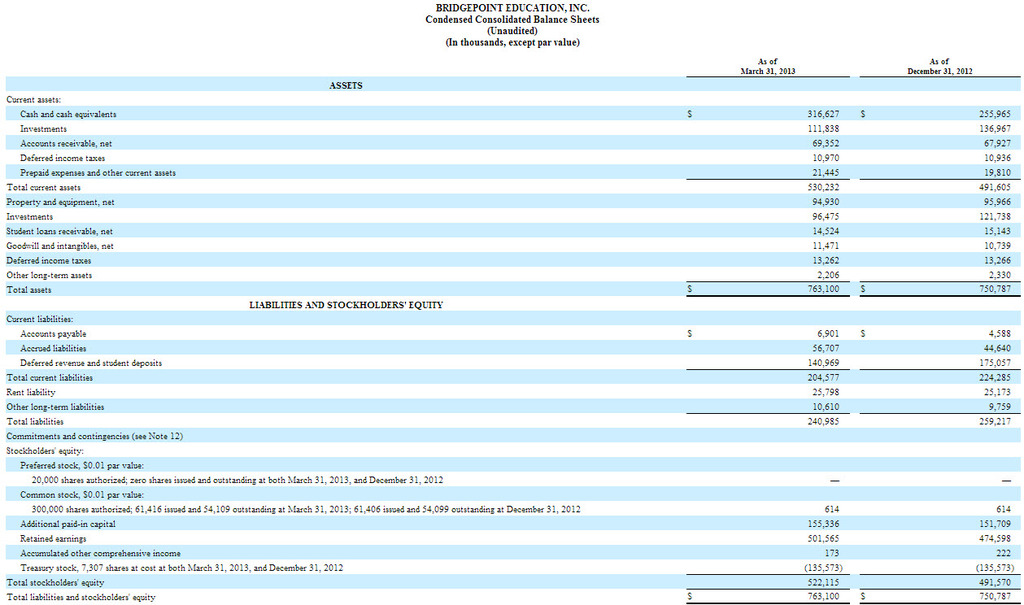Select the "Retained earnings" label
Image resolution: width=1024 pixels, height=605 pixels.
(x=53, y=539)
